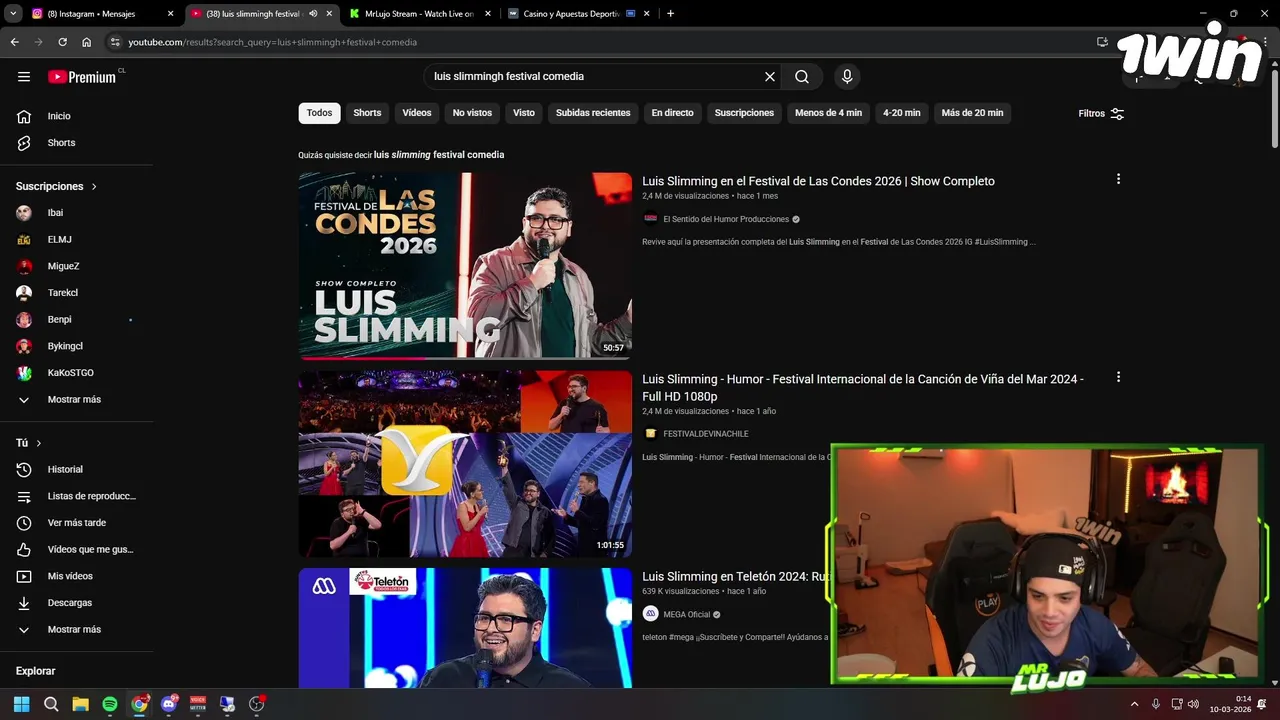Reload the YouTube page

[x=62, y=42]
